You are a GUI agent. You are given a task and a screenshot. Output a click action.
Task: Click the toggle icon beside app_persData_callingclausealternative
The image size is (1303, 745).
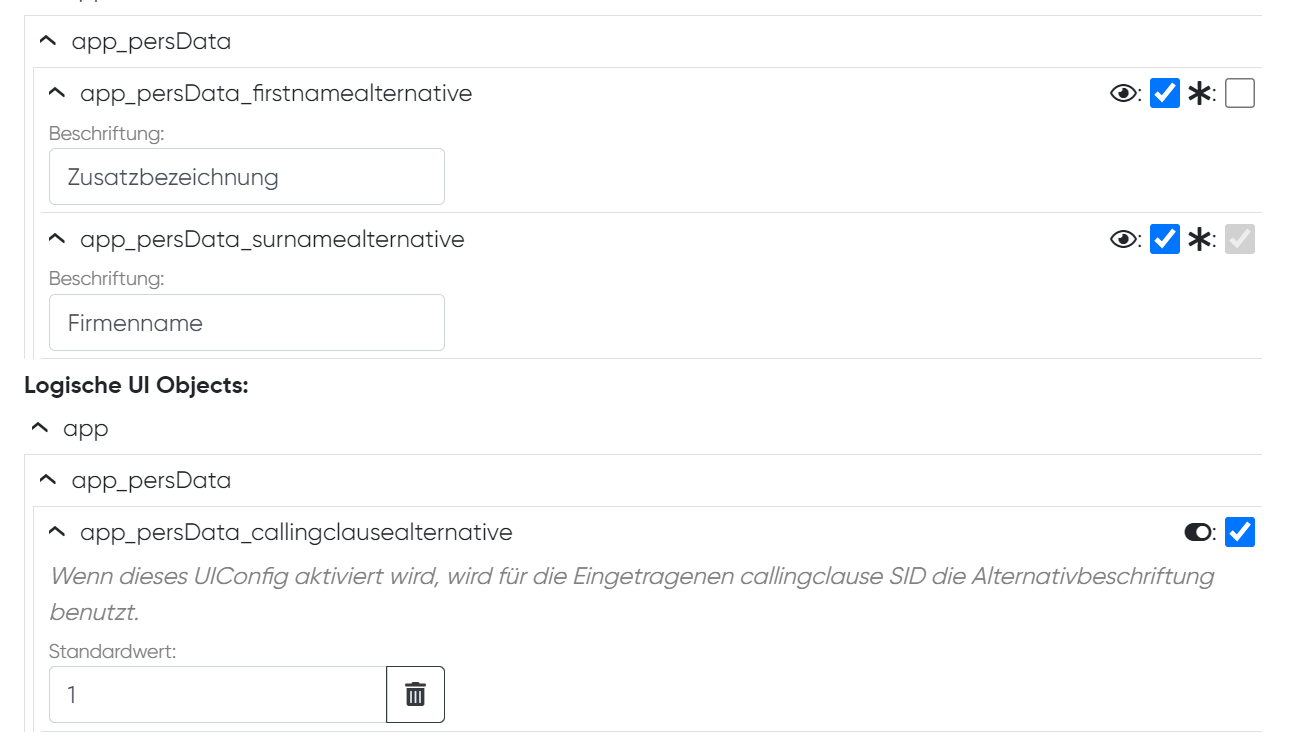click(1197, 532)
